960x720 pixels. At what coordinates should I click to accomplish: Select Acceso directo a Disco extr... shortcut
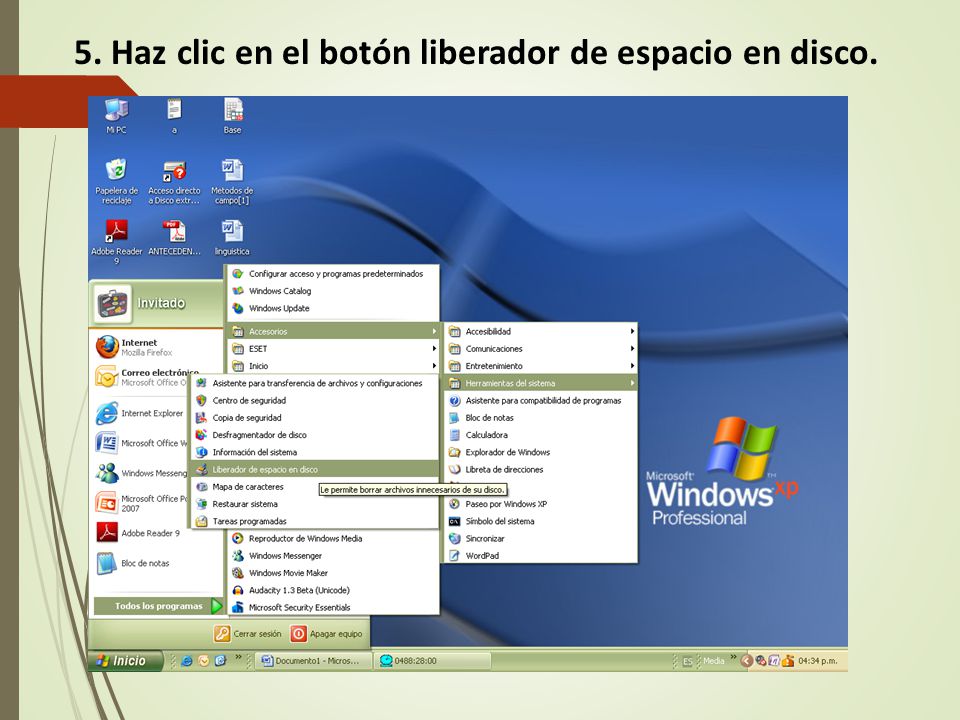[x=174, y=181]
